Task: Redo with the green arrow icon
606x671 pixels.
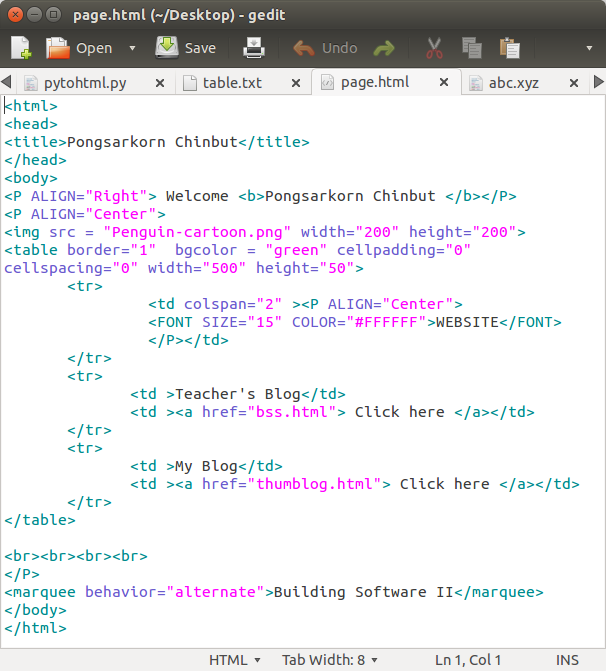Action: [383, 48]
